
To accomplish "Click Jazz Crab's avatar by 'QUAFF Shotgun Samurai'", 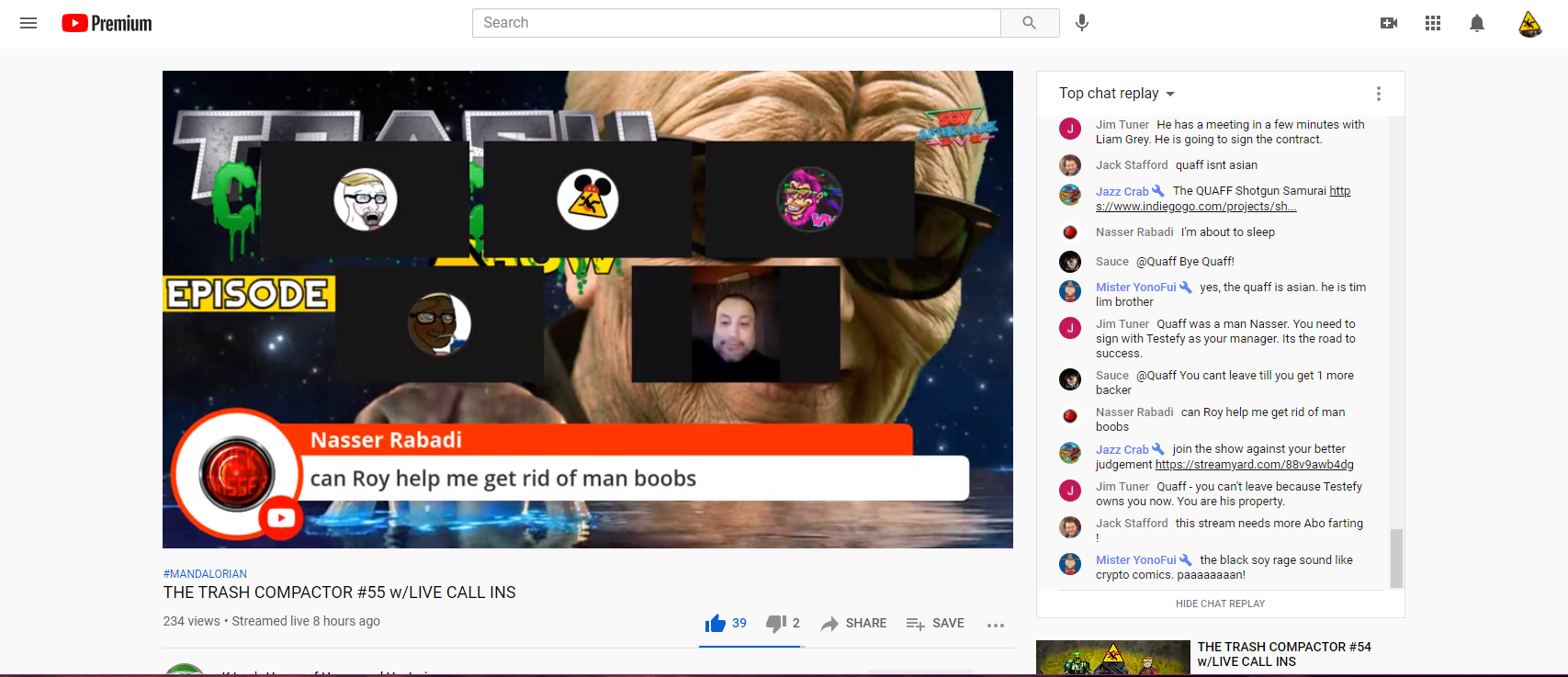I will (1070, 195).
